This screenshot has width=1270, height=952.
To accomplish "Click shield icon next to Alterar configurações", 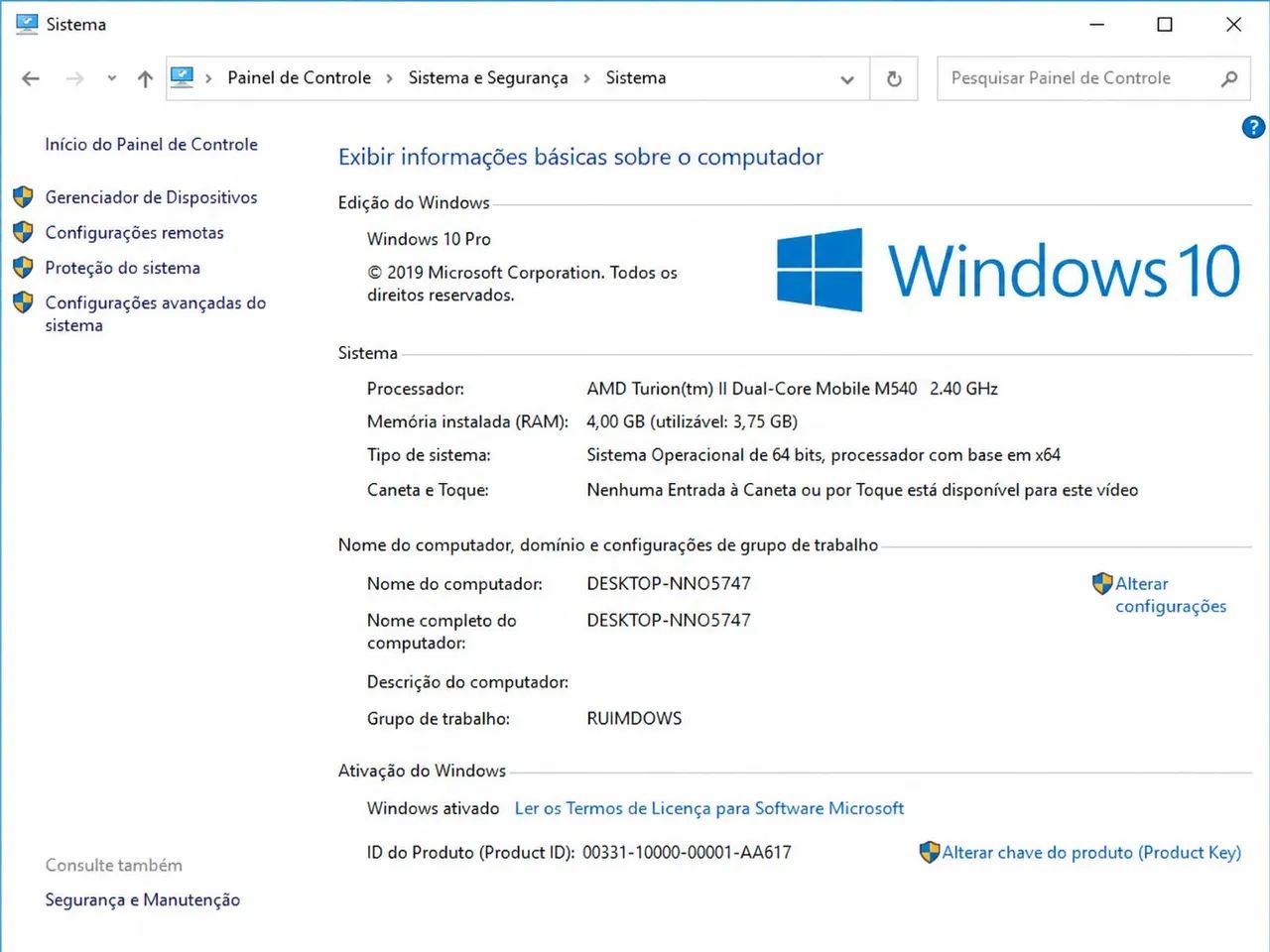I will pyautogui.click(x=1101, y=584).
